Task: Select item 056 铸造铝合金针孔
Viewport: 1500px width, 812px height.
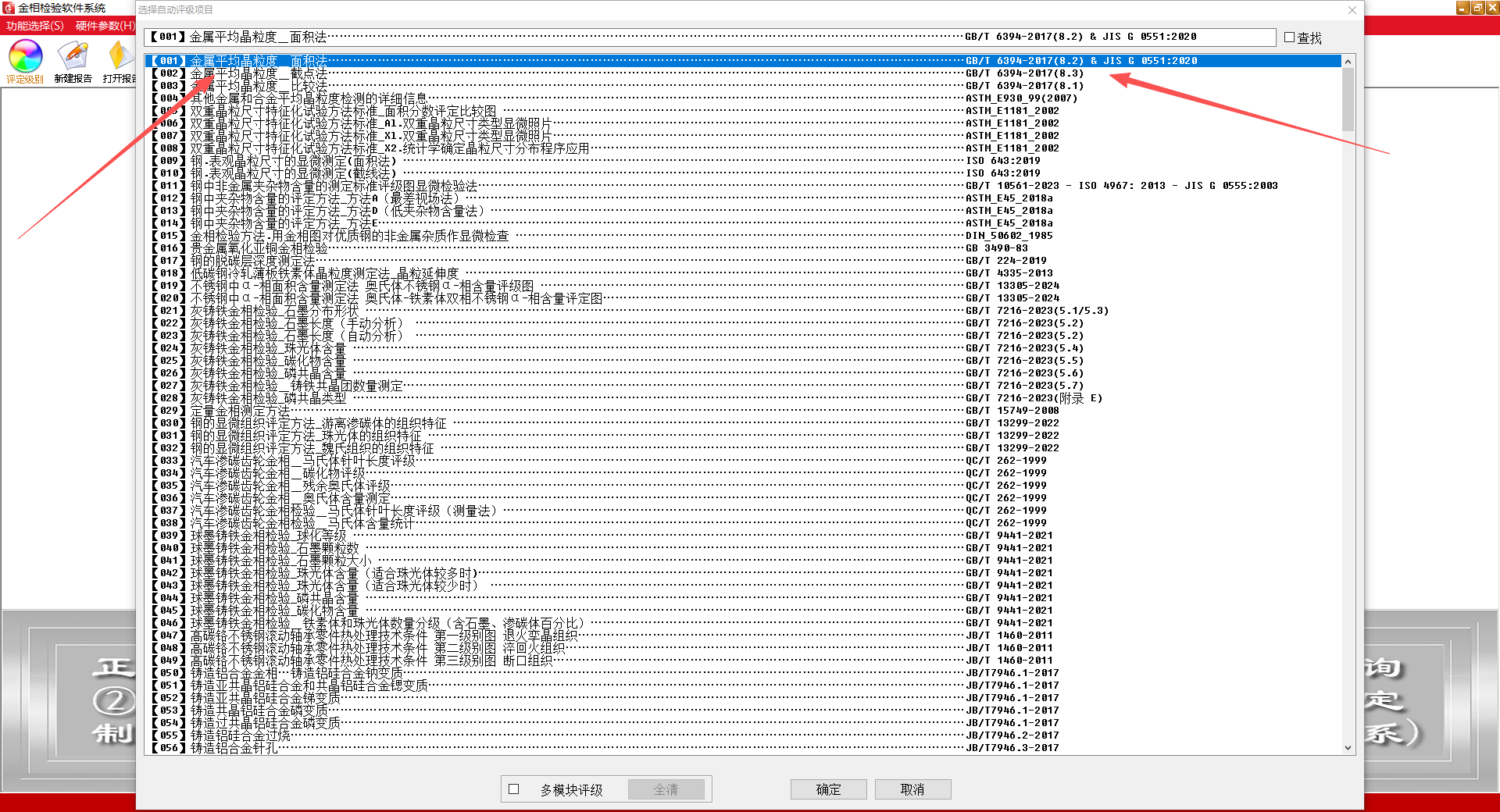Action: point(233,748)
